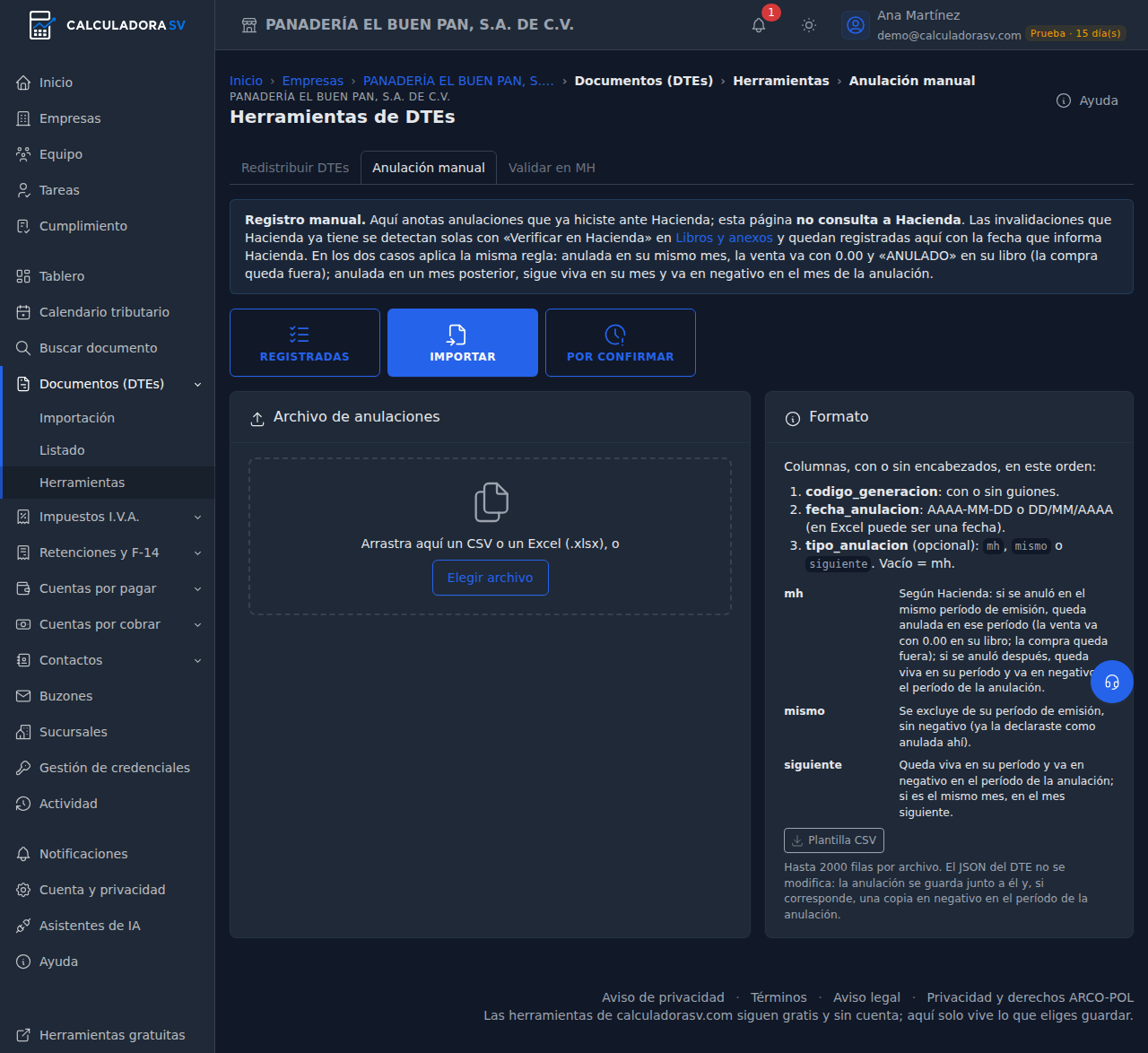Click the 'siguiente' code label in format list
1148x1053 pixels.
(839, 564)
